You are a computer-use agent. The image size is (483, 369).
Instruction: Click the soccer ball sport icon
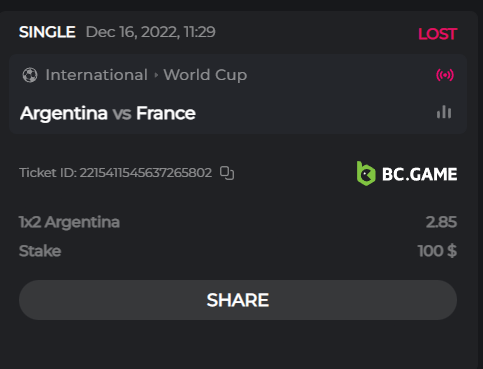coord(30,75)
